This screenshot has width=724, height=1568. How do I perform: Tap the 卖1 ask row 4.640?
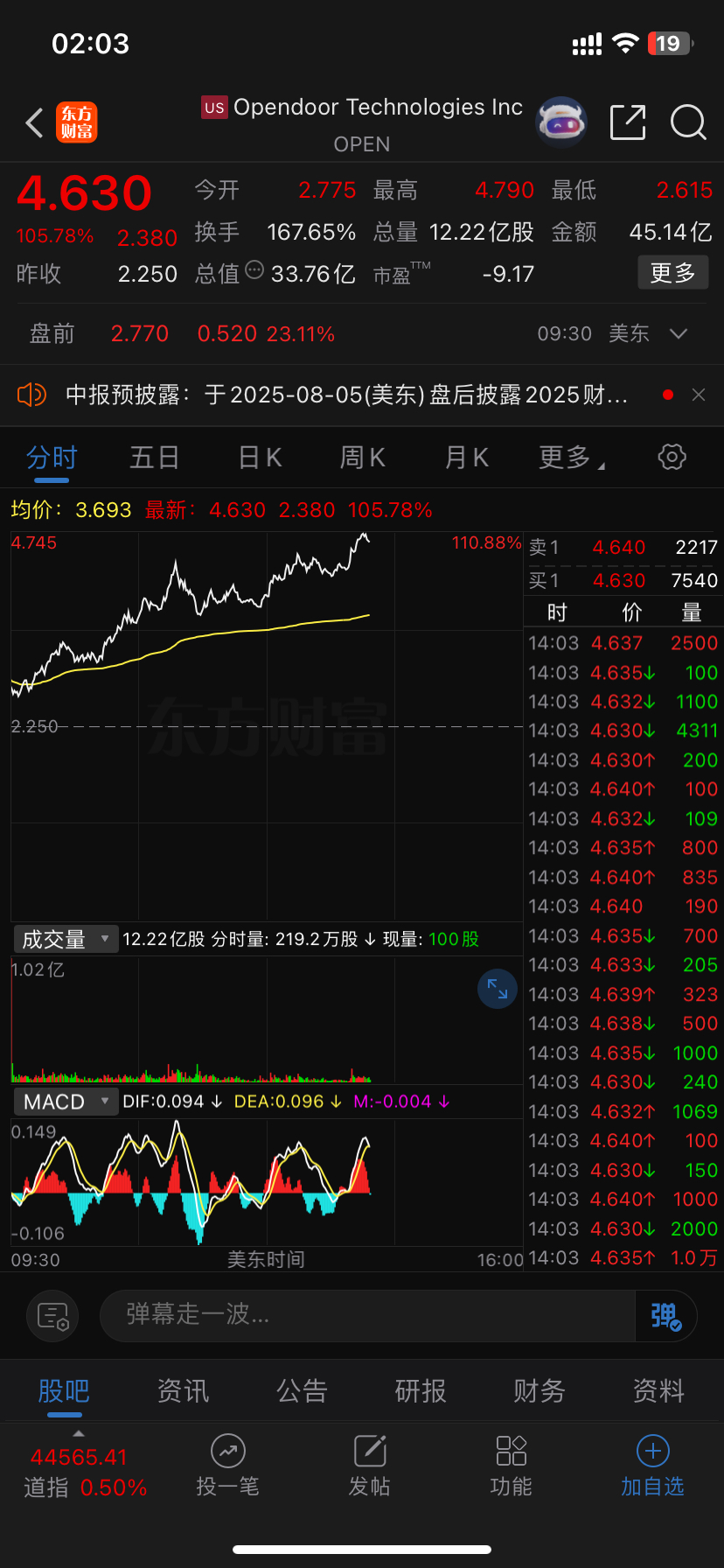tap(623, 548)
